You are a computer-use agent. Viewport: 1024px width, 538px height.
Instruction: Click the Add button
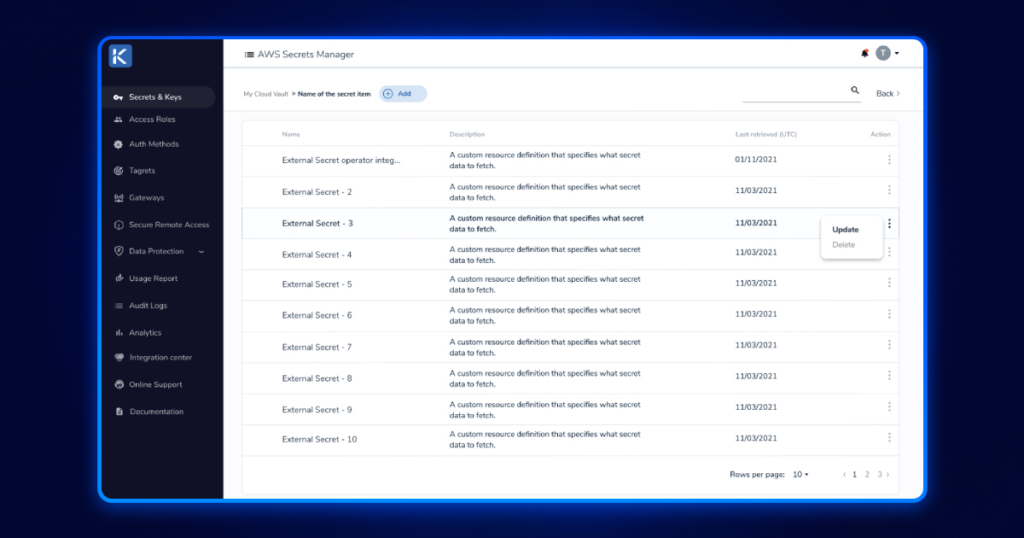403,94
